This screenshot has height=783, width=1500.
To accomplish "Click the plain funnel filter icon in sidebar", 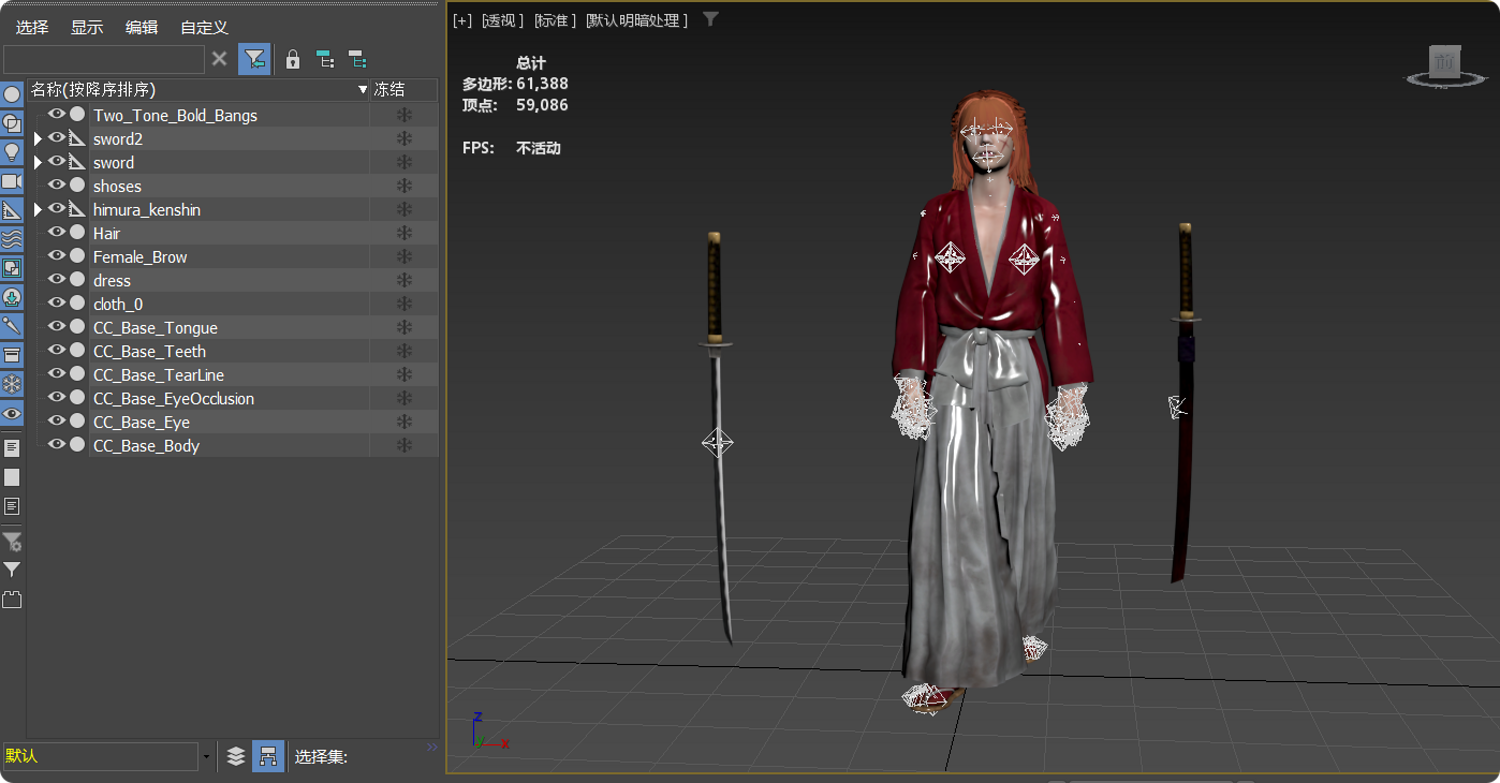I will pos(12,570).
